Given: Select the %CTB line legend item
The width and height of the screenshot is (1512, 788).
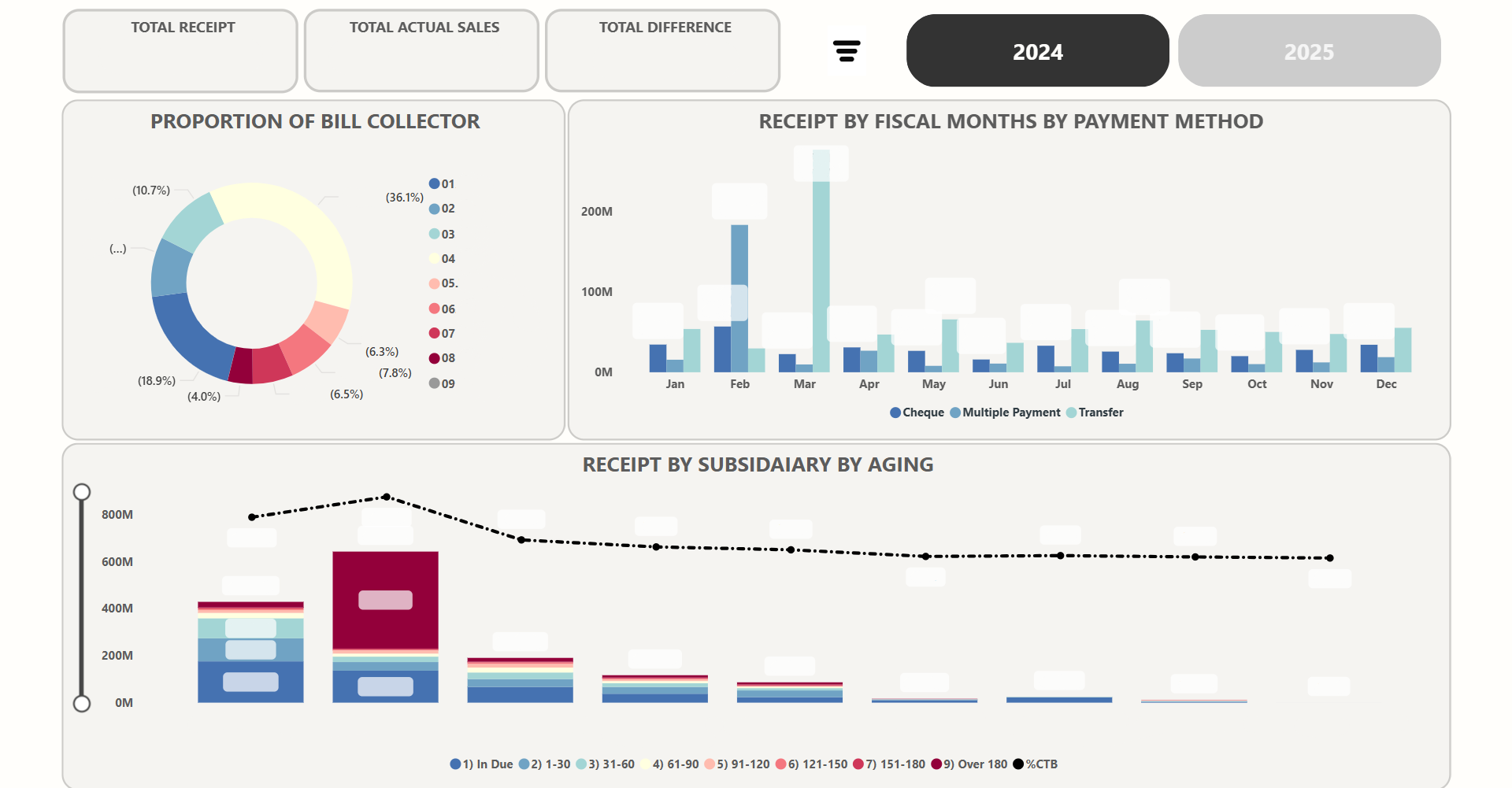Looking at the screenshot, I should [1035, 764].
